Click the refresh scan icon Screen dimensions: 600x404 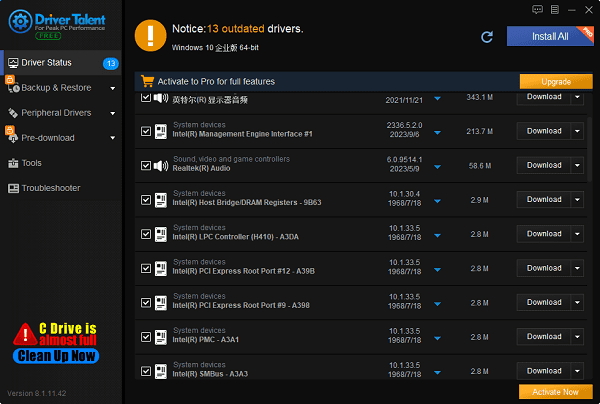pyautogui.click(x=487, y=37)
